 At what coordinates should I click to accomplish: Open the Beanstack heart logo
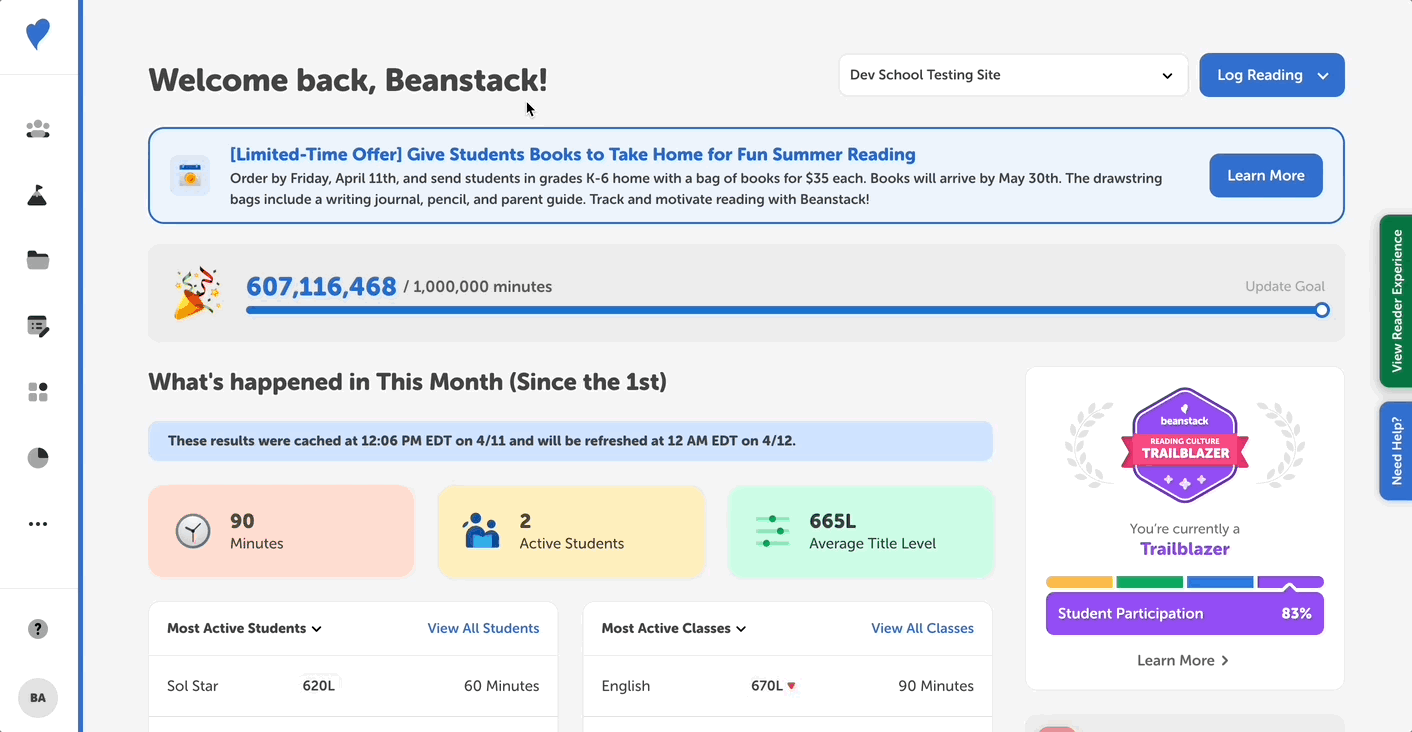click(x=37, y=32)
